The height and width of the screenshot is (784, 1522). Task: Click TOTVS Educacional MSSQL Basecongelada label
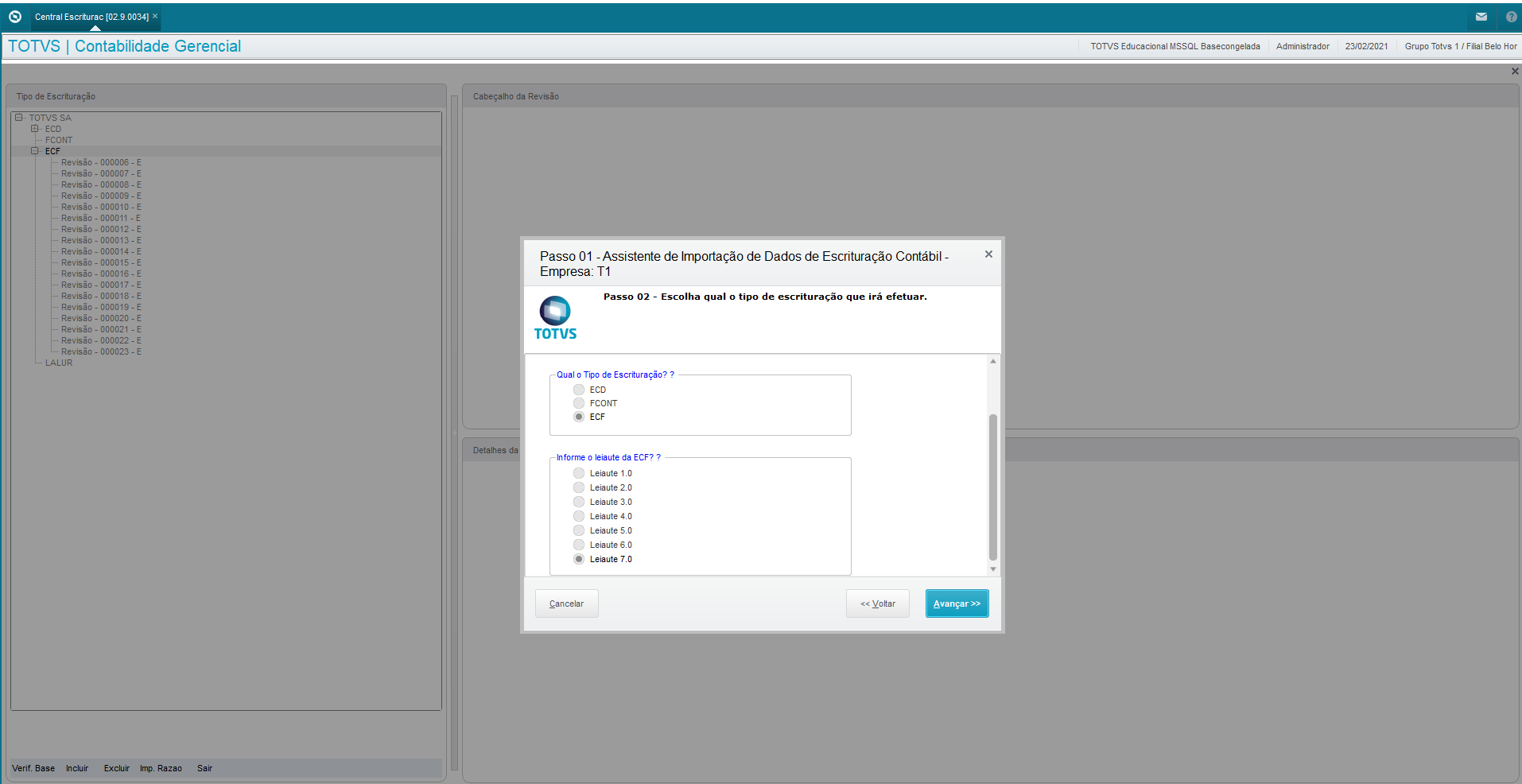[x=1175, y=46]
